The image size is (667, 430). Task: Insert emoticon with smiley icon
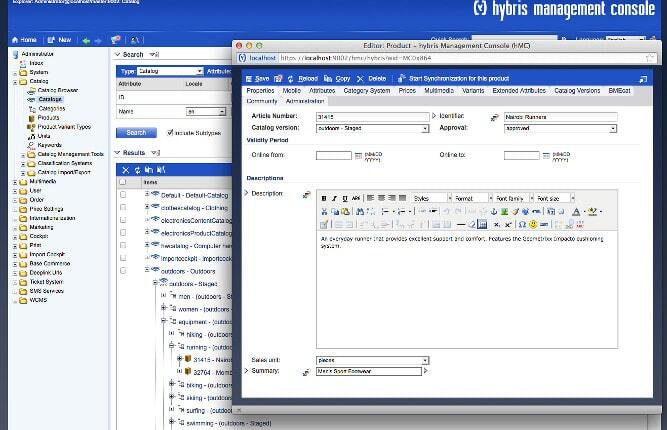(533, 225)
